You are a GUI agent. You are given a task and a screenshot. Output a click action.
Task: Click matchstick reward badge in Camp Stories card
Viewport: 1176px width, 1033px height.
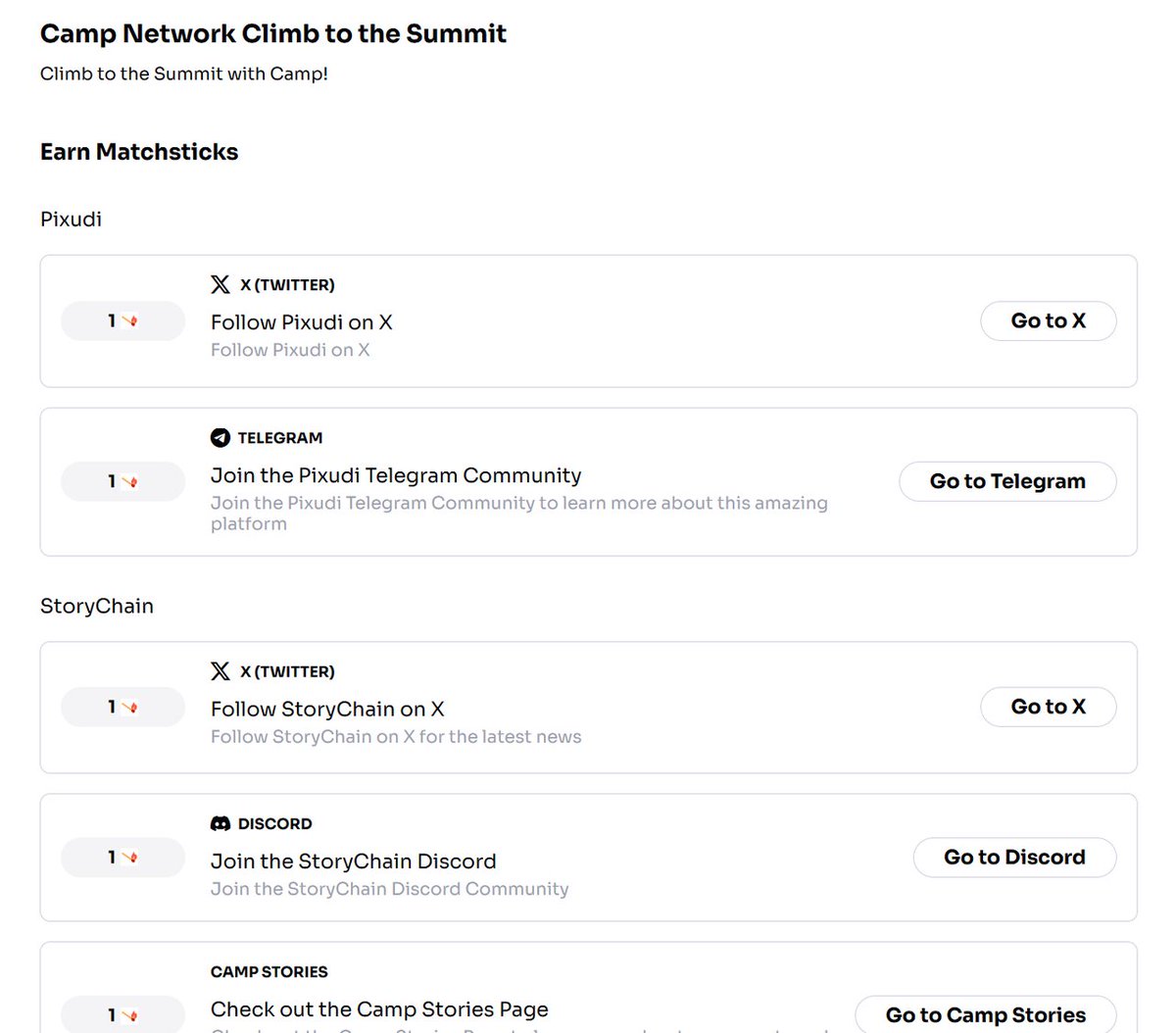tap(122, 1014)
